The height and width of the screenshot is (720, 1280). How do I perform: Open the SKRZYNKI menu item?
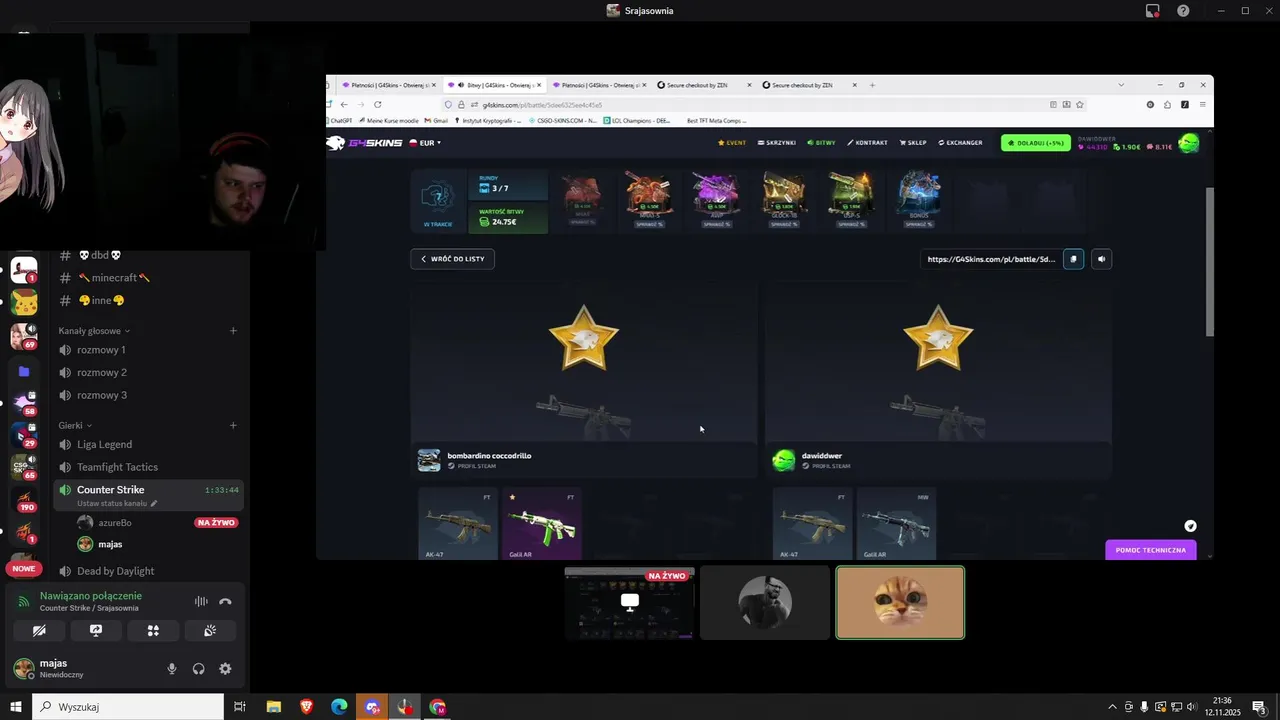coord(777,143)
